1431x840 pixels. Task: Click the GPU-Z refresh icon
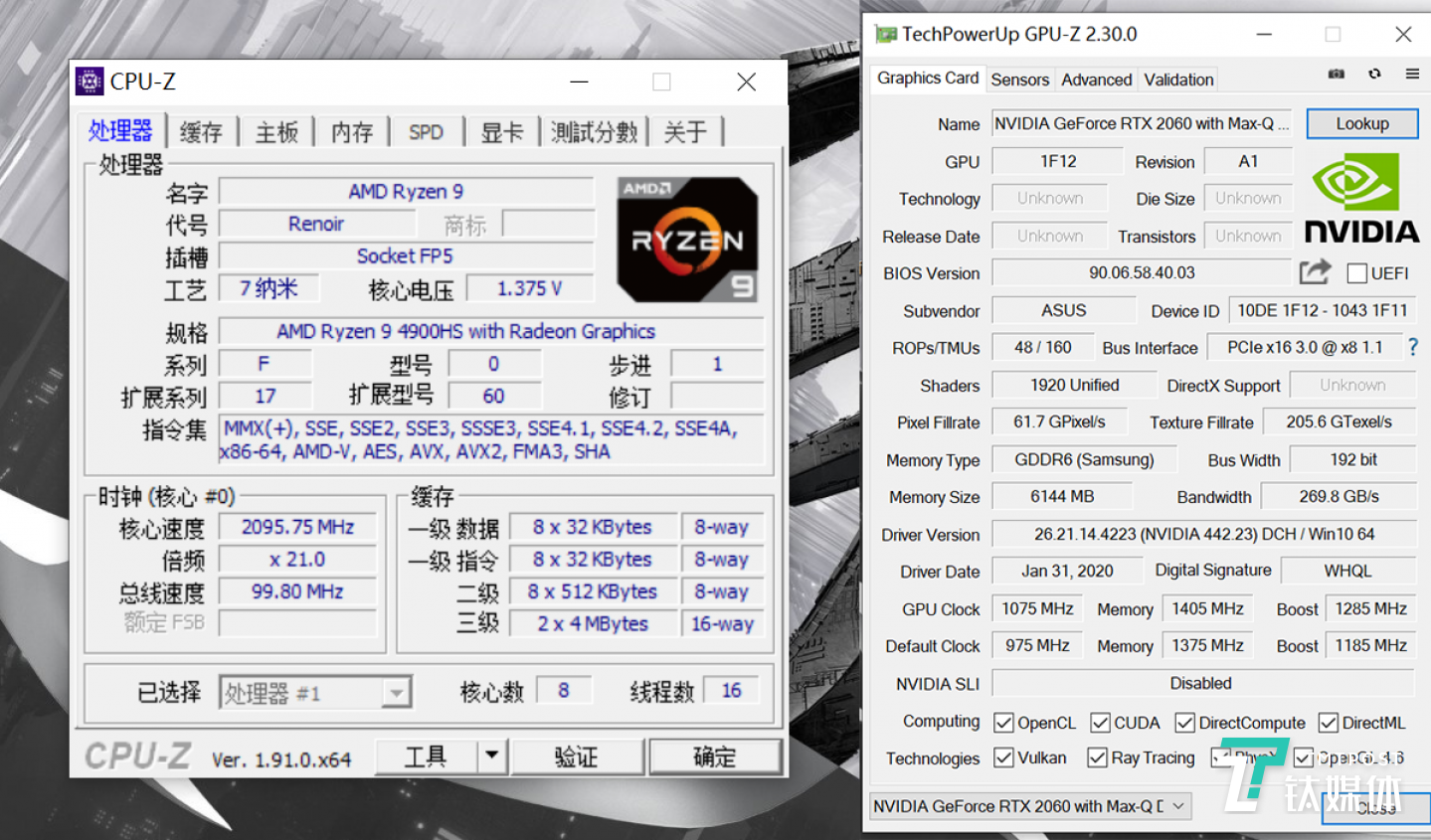[1374, 75]
